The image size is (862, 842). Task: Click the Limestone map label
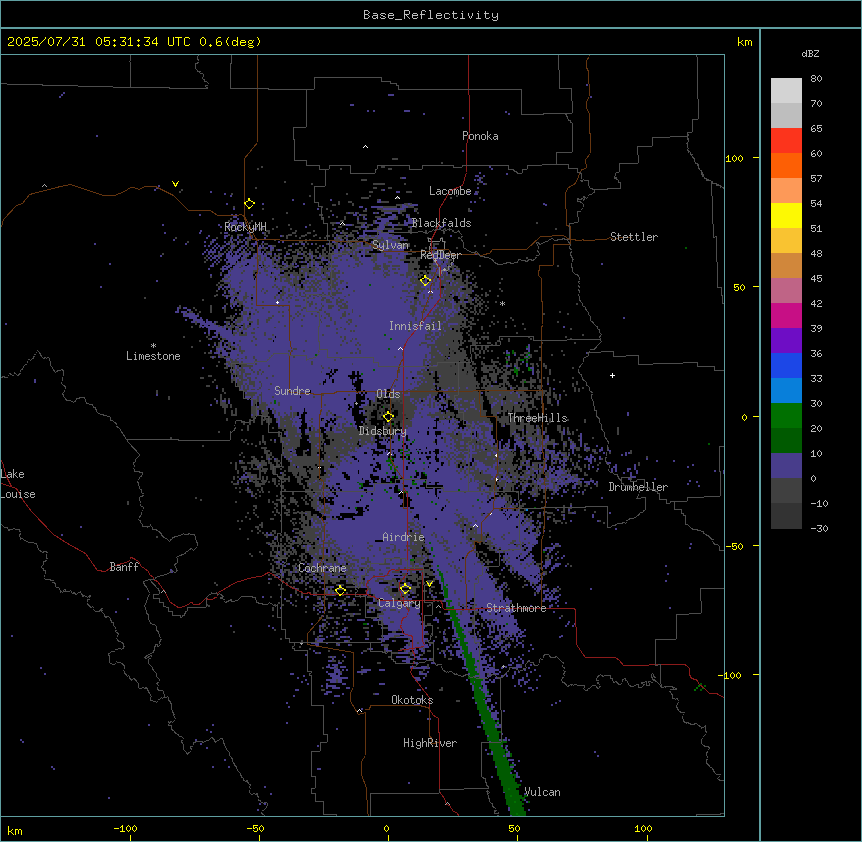(x=153, y=356)
